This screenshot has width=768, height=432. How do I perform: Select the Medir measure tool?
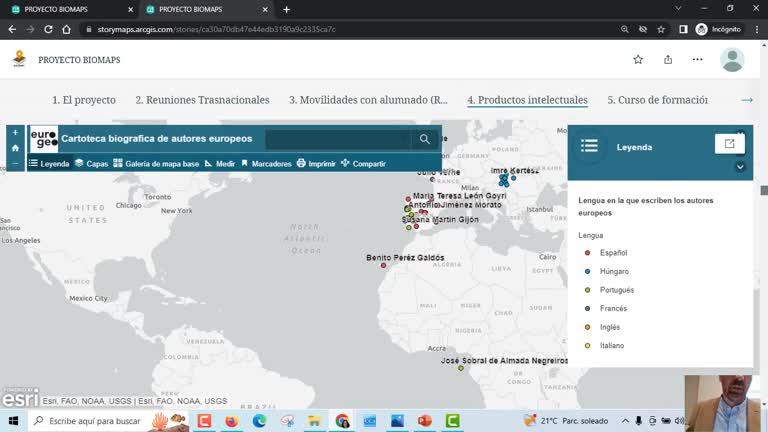(219, 164)
